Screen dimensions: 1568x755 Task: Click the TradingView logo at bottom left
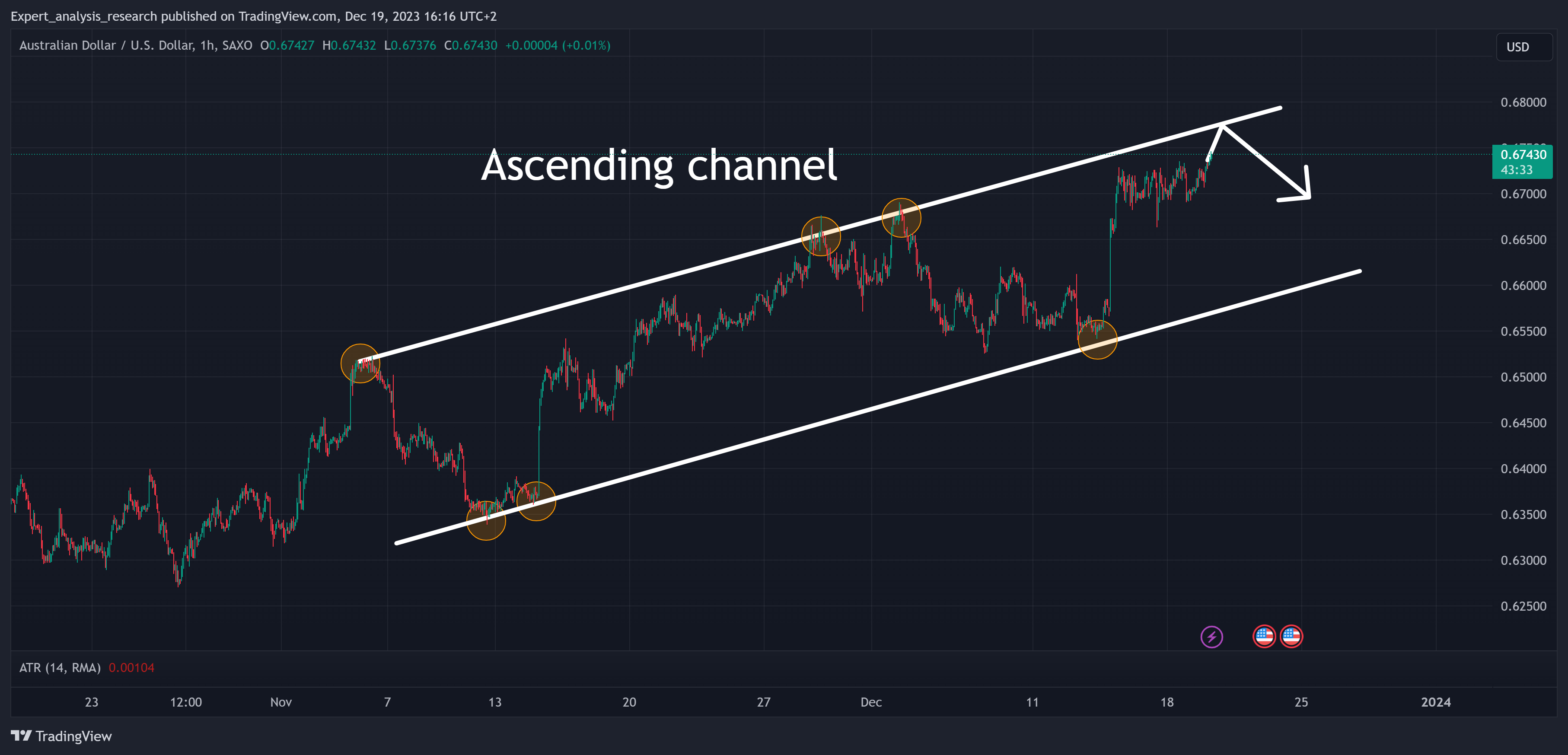pyautogui.click(x=61, y=736)
